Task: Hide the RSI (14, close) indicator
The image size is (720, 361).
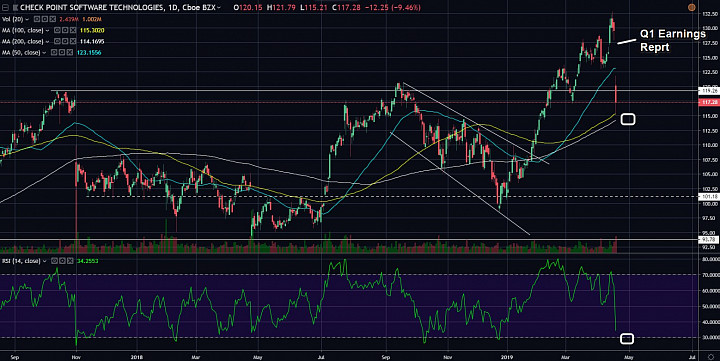Action: [54, 261]
